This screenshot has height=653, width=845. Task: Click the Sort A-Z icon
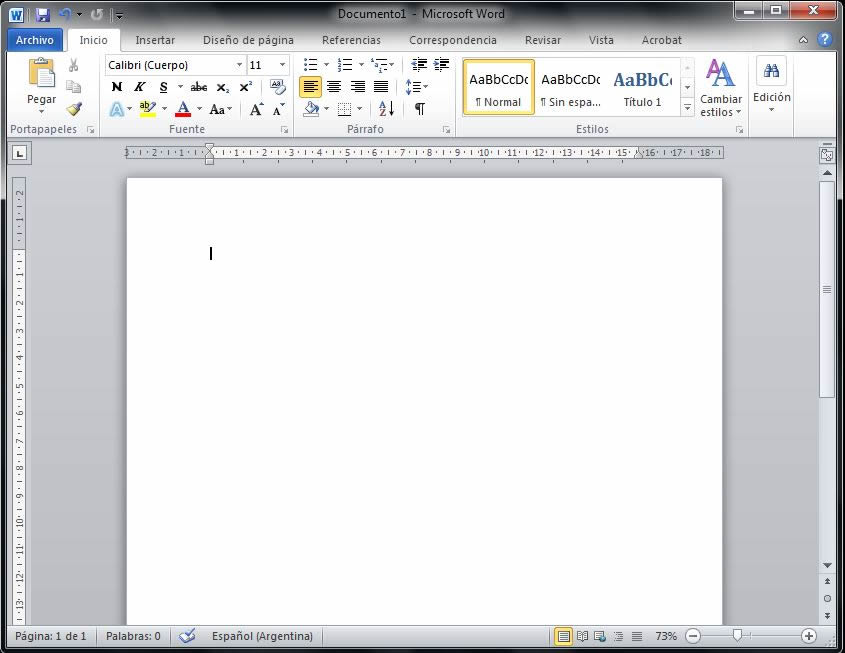coord(387,109)
